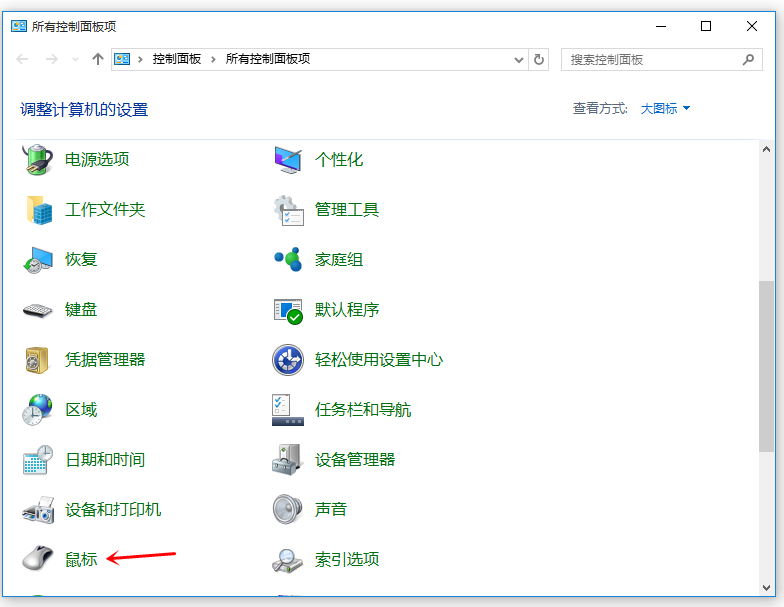Open the 任务栏和导航 icon
Image resolution: width=784 pixels, height=607 pixels.
[x=288, y=410]
